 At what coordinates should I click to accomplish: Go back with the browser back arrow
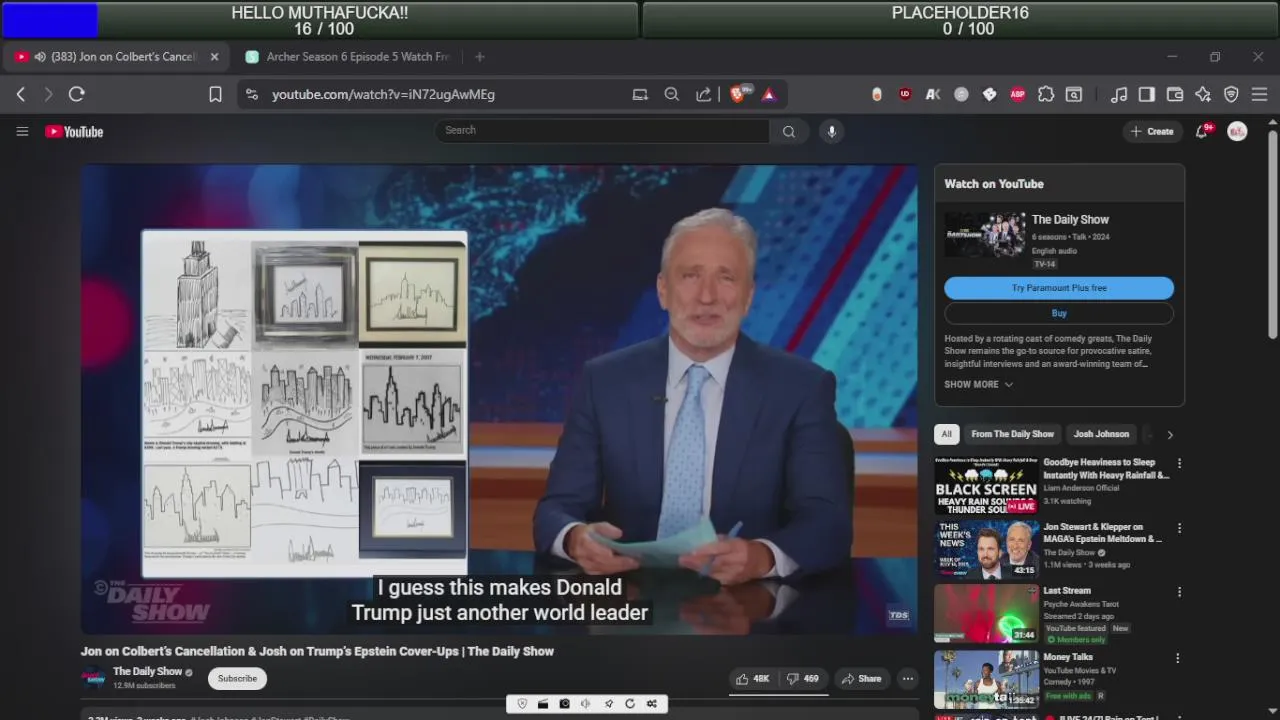pyautogui.click(x=21, y=94)
